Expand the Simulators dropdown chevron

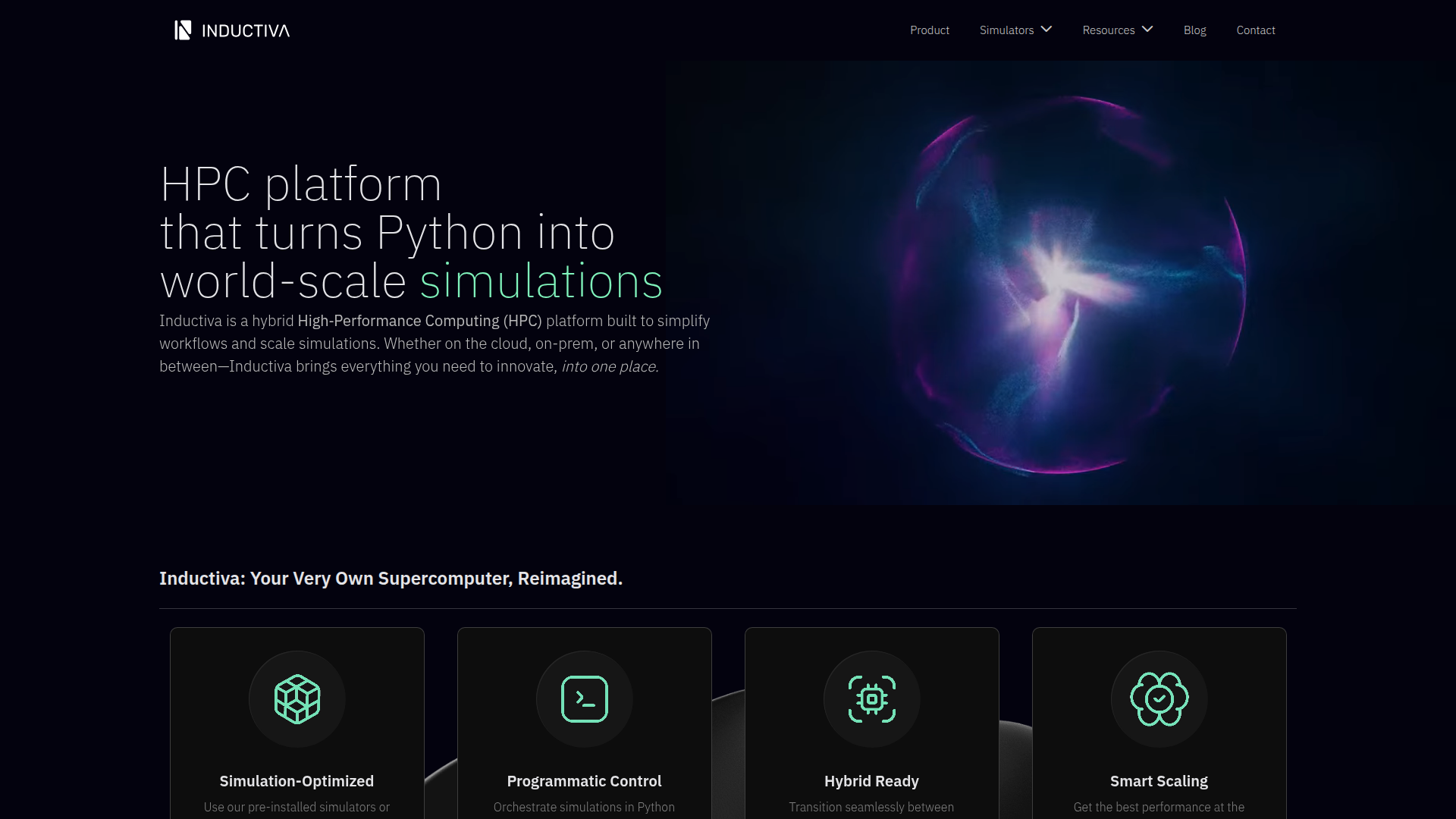(1046, 30)
